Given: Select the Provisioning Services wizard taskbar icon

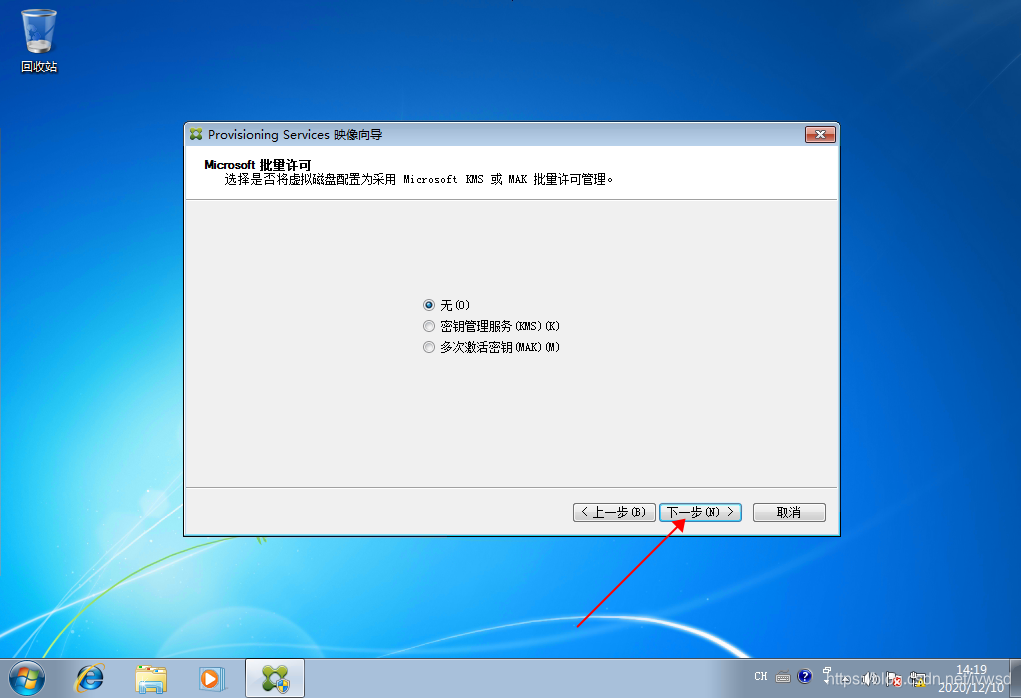Looking at the screenshot, I should (272, 678).
